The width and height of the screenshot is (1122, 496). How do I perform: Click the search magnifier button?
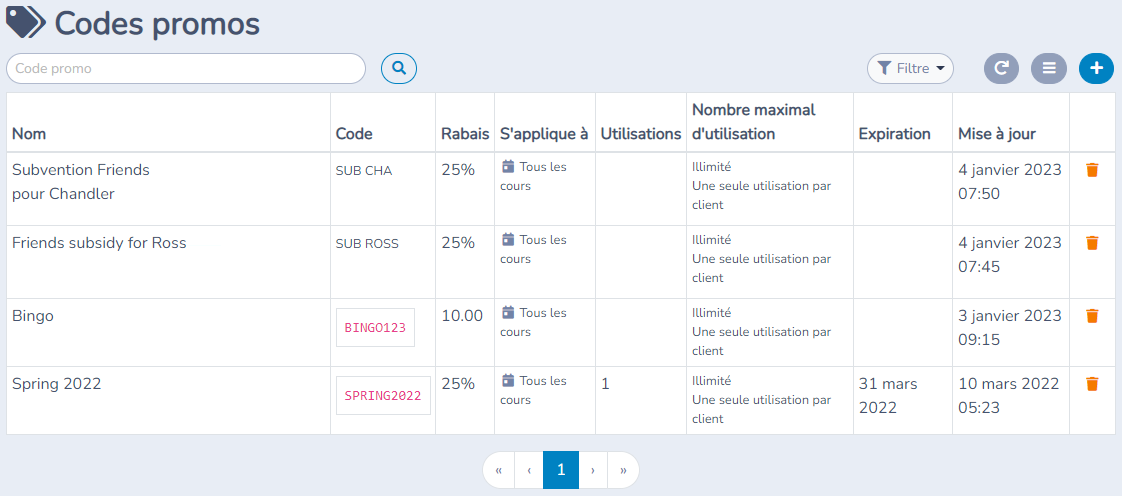399,69
